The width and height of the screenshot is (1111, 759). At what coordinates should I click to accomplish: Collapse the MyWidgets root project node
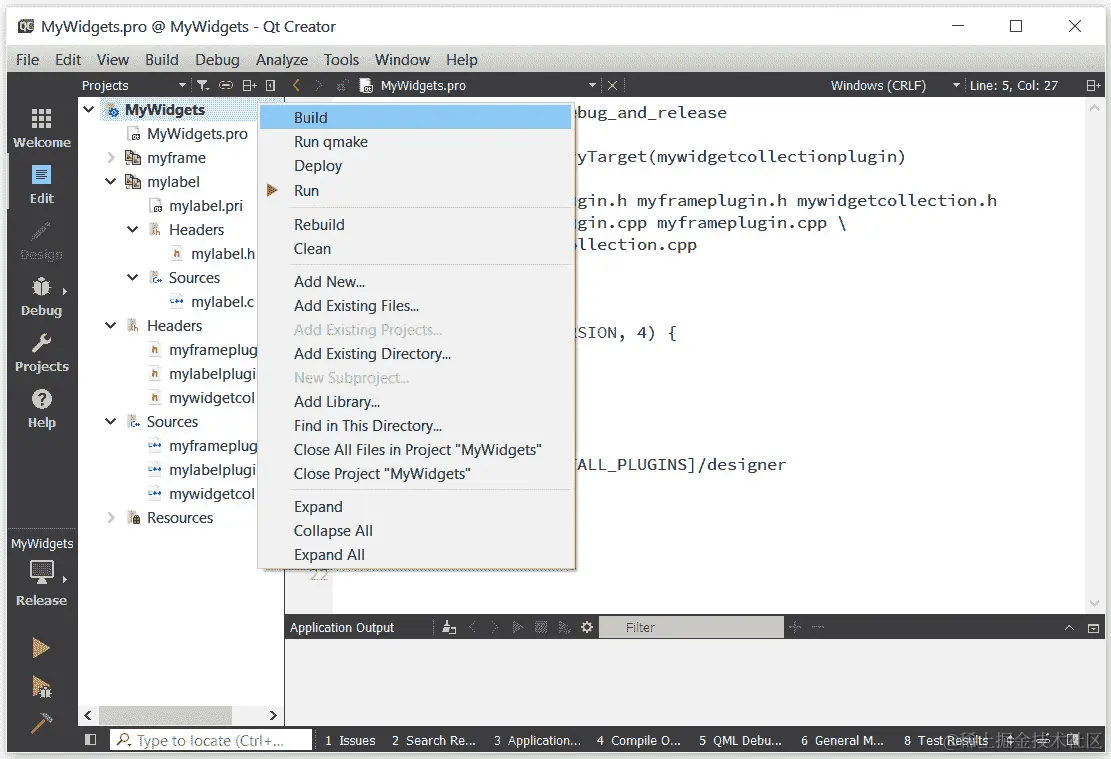[x=89, y=109]
